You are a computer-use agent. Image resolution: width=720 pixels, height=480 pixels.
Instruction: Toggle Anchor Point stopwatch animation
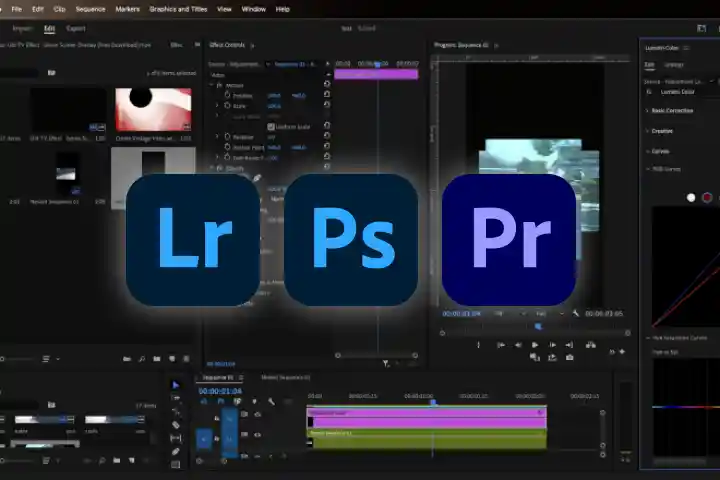point(227,147)
